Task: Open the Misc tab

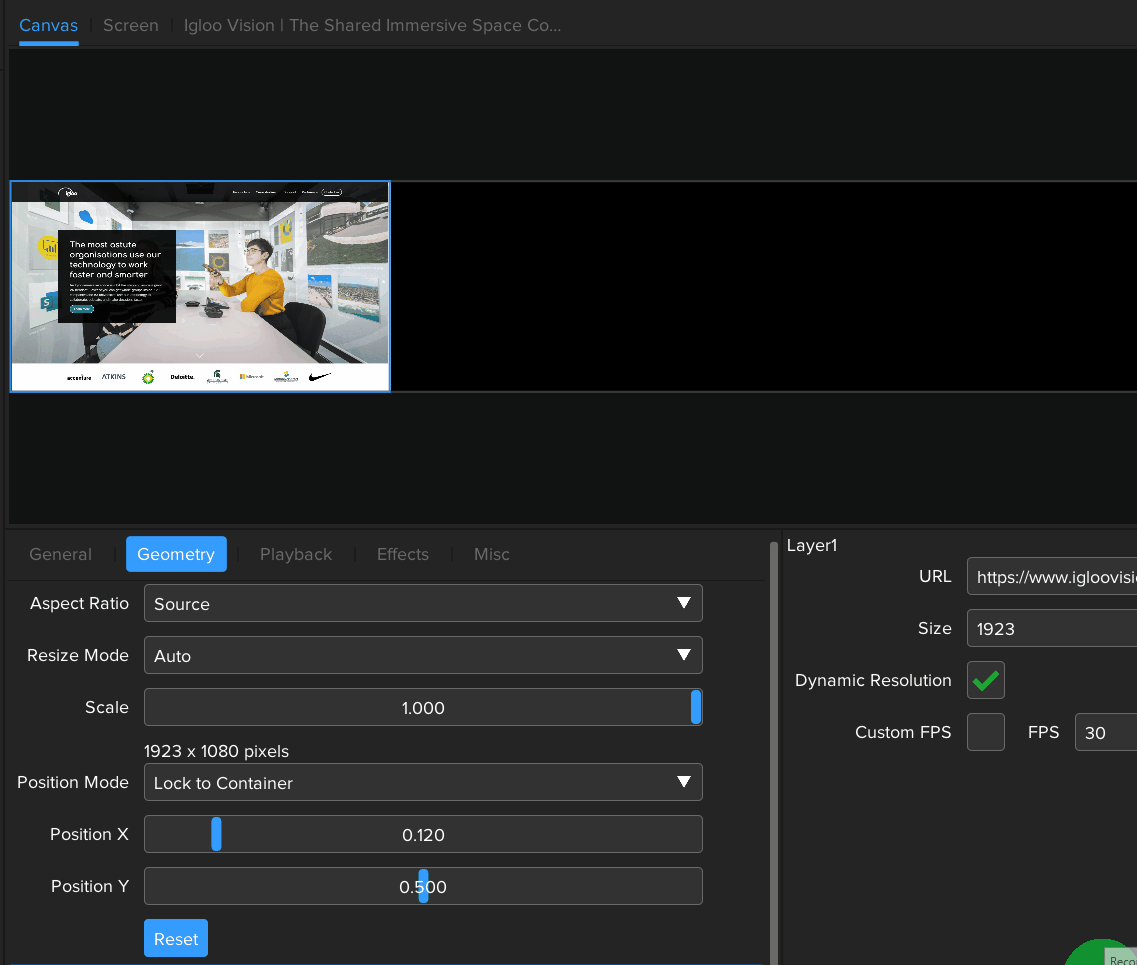Action: click(491, 554)
